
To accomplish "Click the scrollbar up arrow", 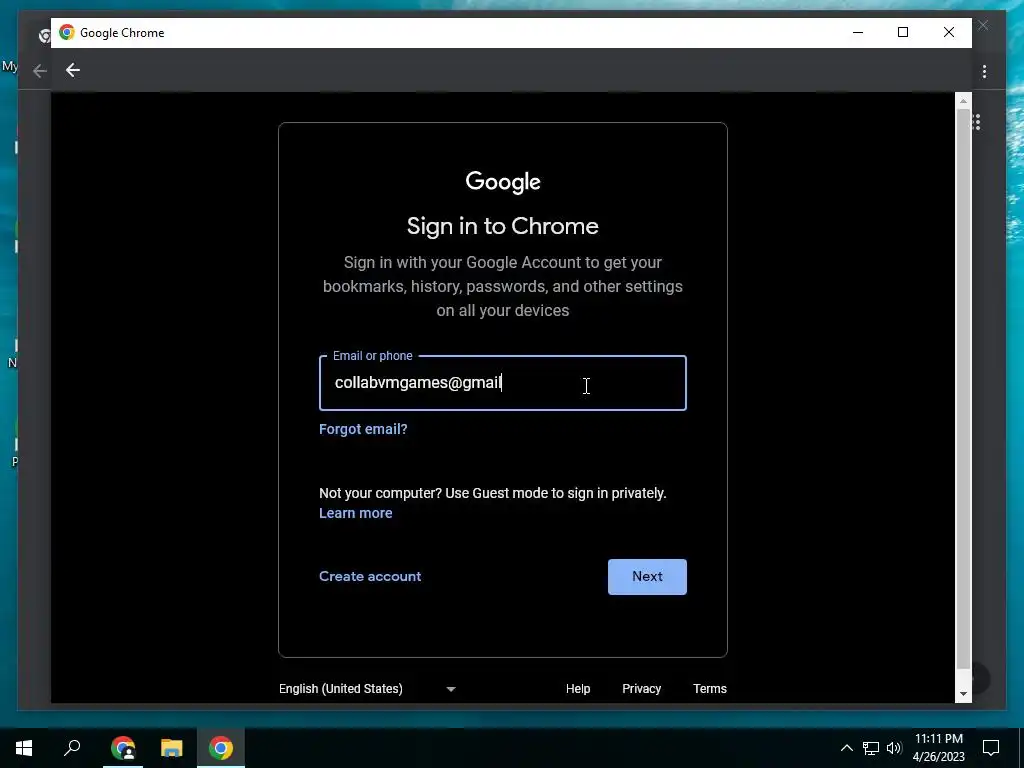I will [x=963, y=101].
